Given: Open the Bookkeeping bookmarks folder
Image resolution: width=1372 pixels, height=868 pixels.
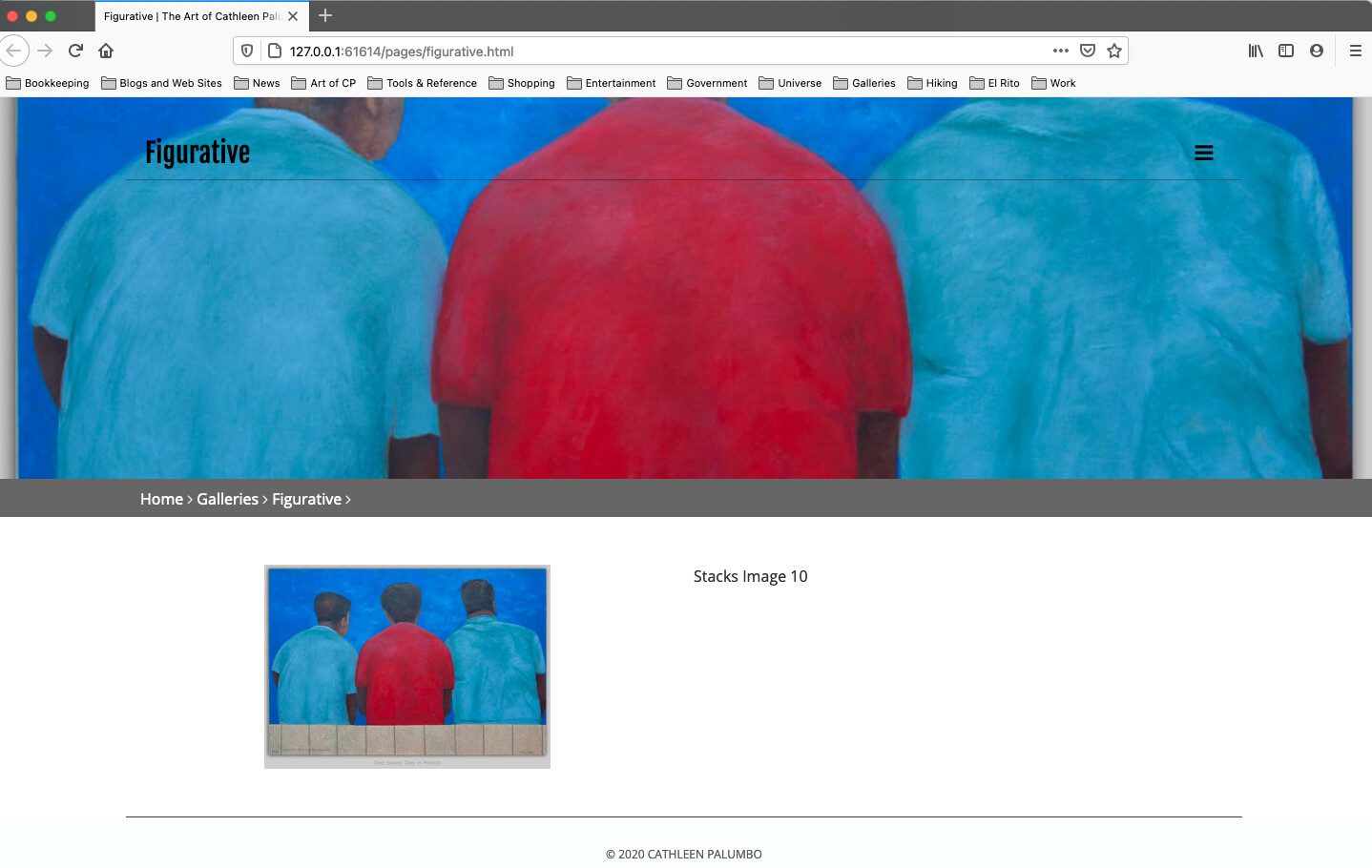Looking at the screenshot, I should coord(48,83).
